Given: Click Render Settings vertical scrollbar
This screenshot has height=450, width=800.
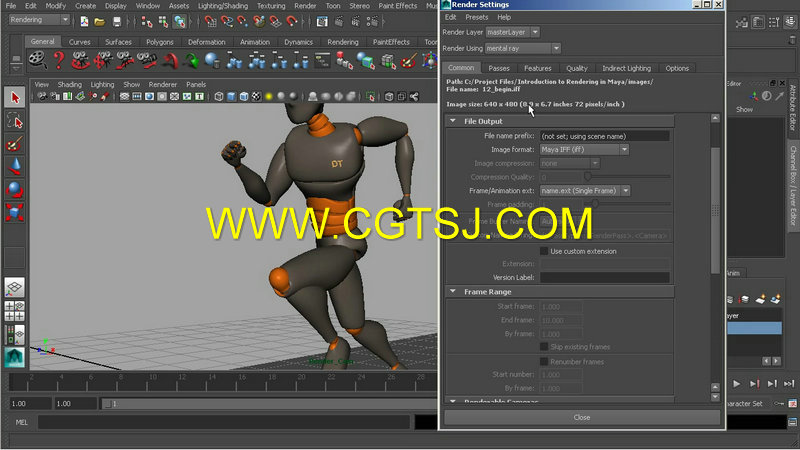Looking at the screenshot, I should [x=715, y=211].
